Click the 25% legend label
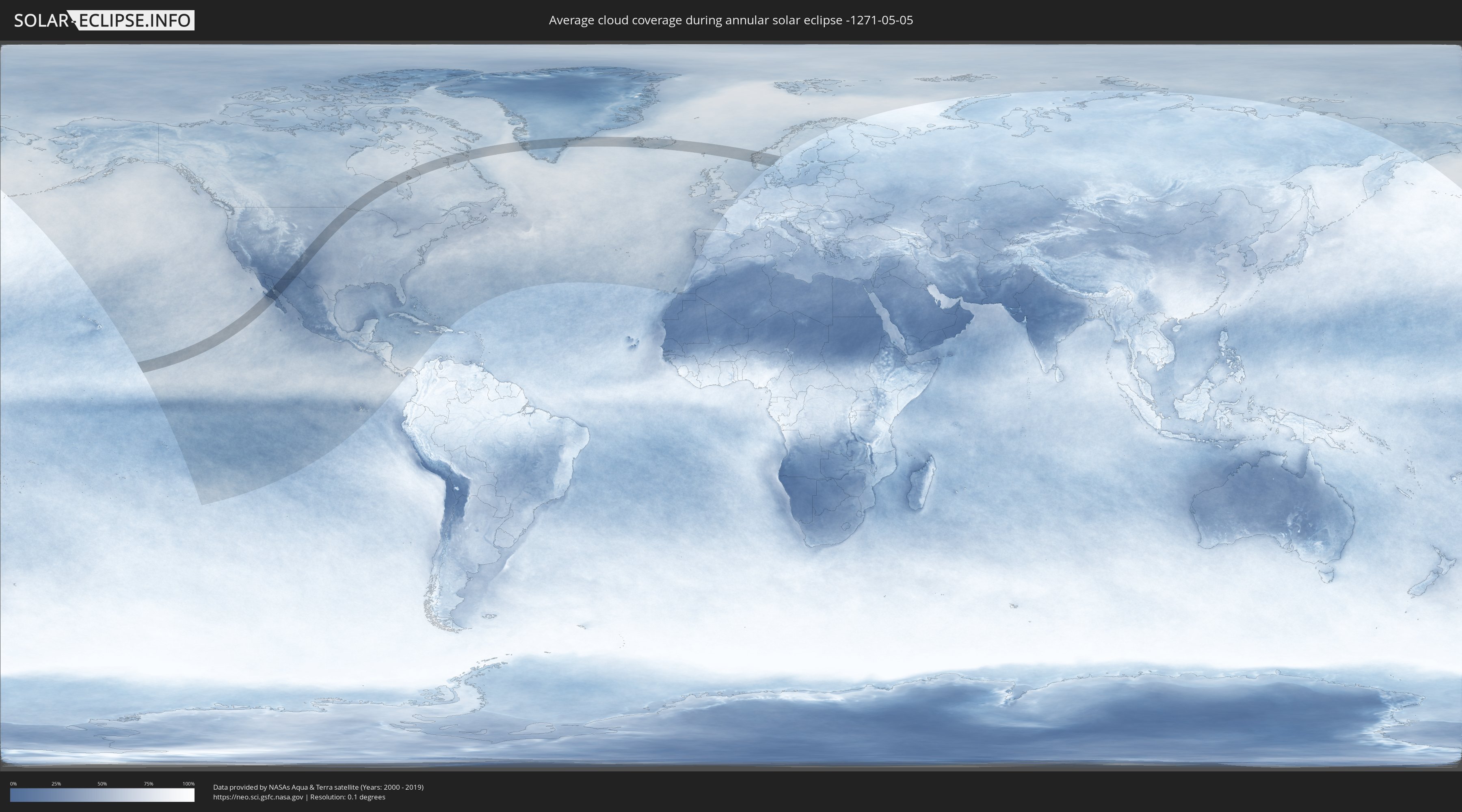Screen dimensions: 1462x812 (56, 784)
